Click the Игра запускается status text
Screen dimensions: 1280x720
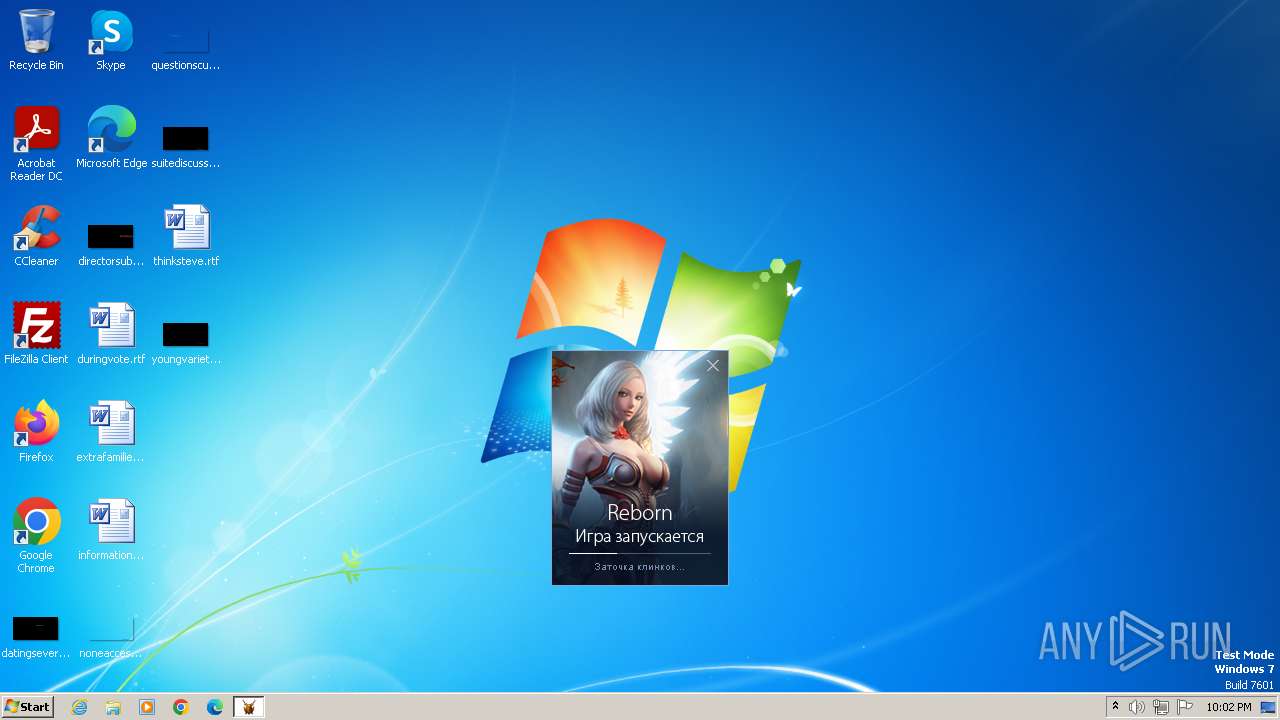point(640,537)
